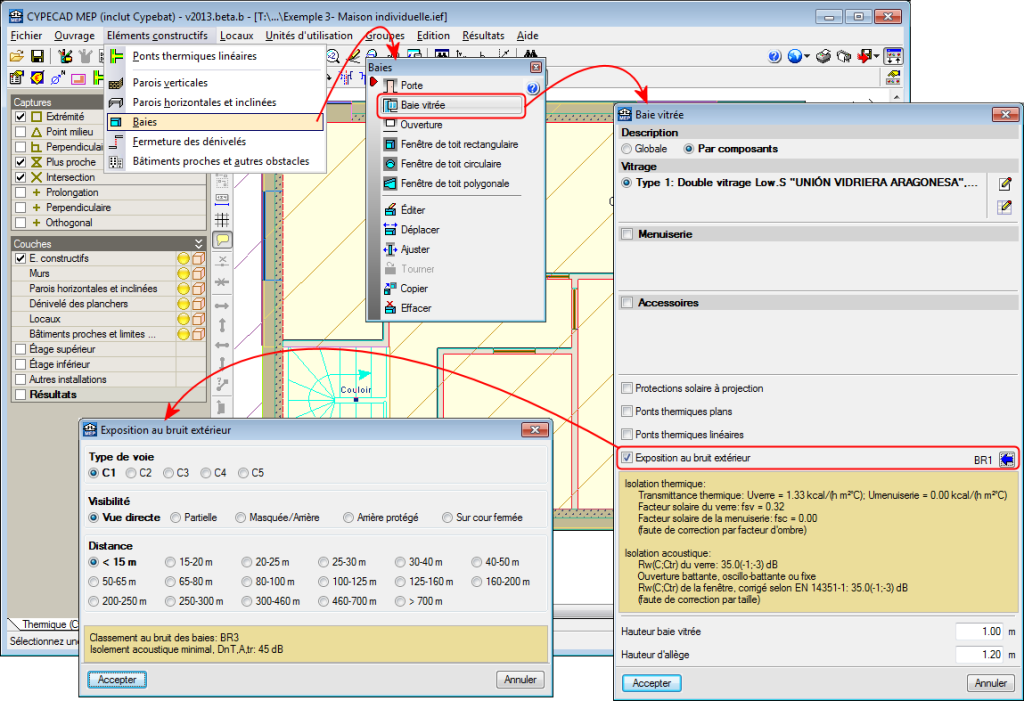Choose Fenêtre de toit circulaire tool
This screenshot has width=1024, height=701.
point(450,164)
